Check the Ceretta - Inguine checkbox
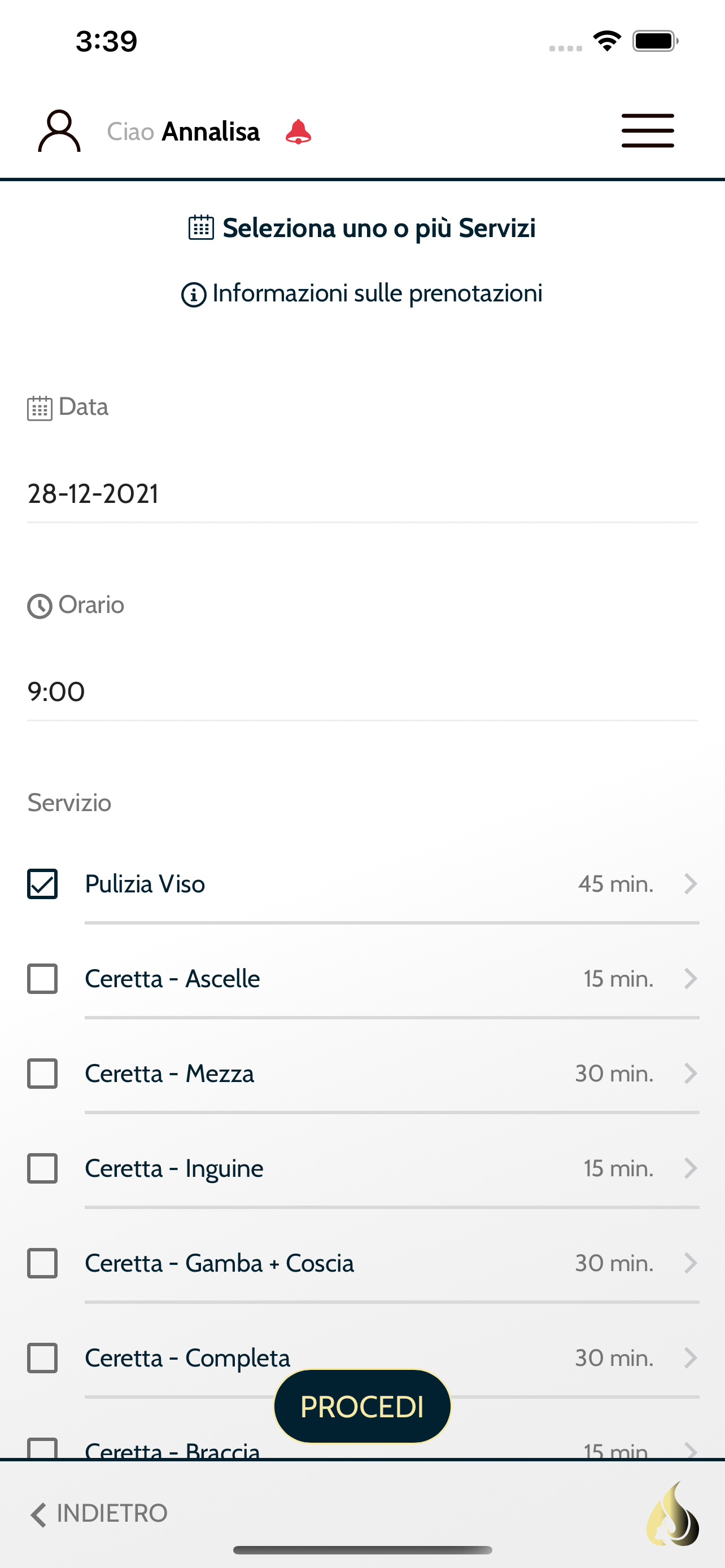 pos(42,1168)
